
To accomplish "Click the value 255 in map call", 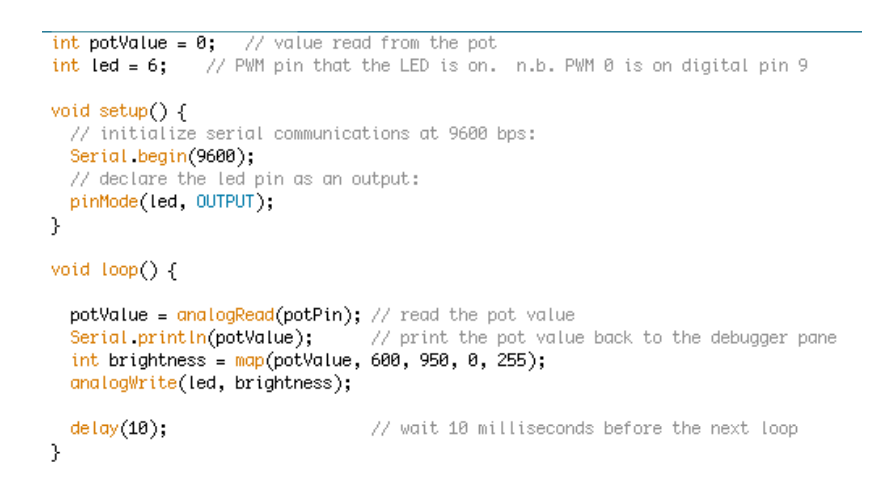I will point(511,361).
